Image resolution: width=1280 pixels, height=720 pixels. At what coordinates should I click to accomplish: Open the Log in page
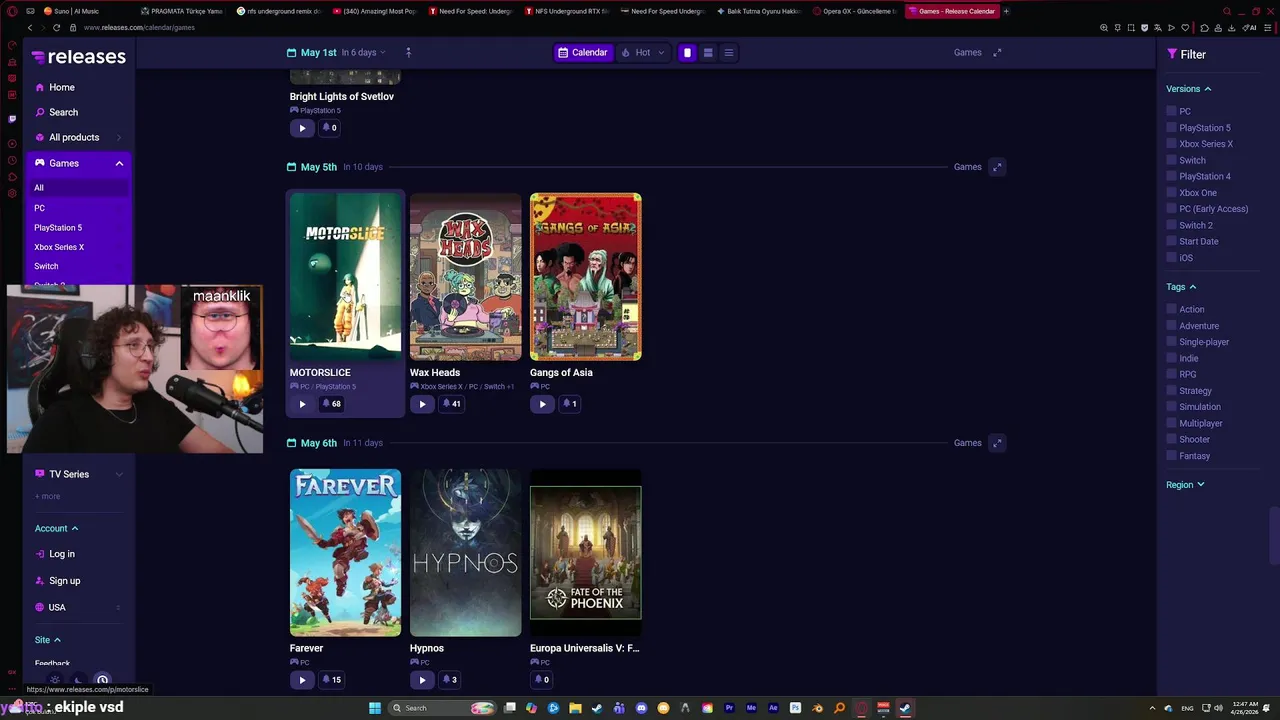tap(62, 554)
